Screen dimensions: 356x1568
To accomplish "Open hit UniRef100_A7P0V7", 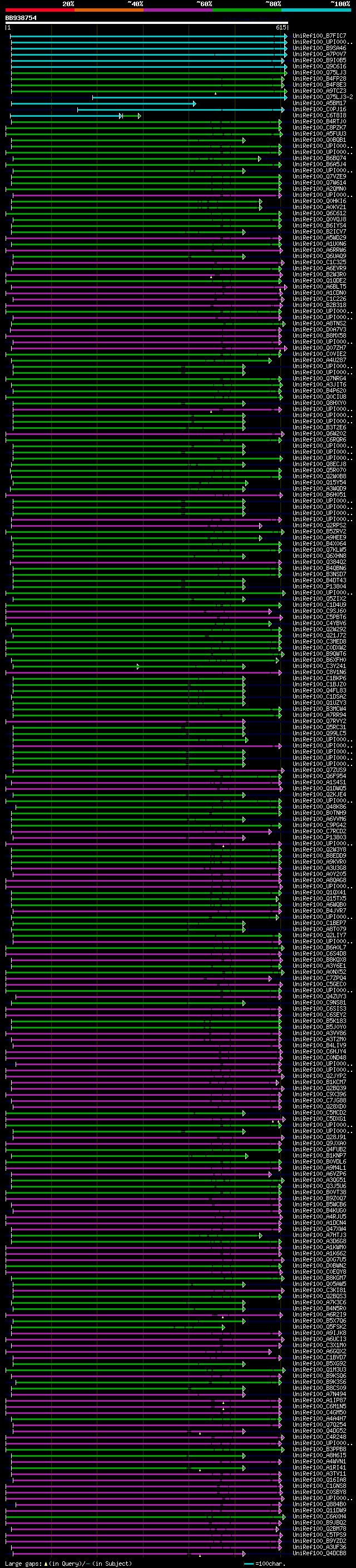I will [319, 54].
